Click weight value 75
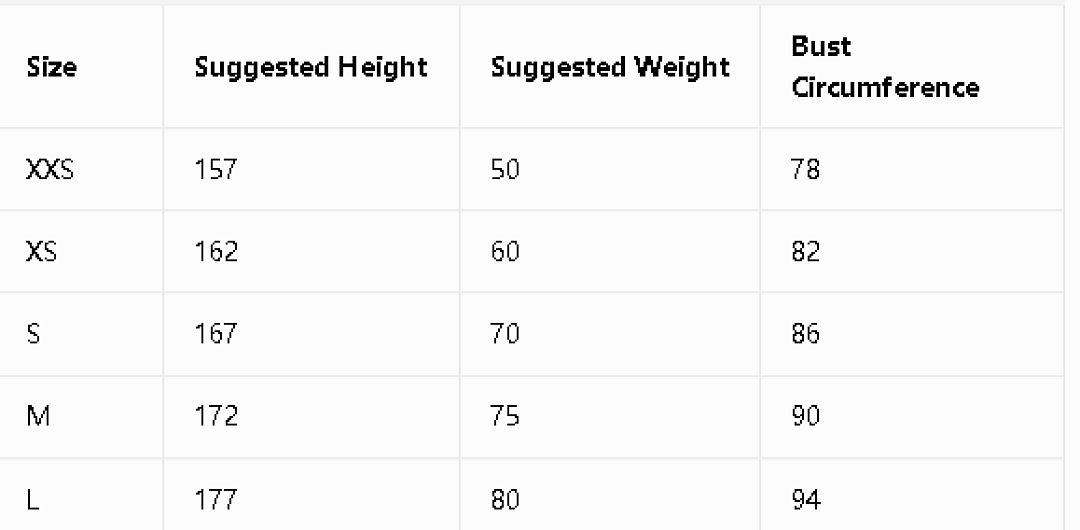The width and height of the screenshot is (1080, 530). (505, 416)
